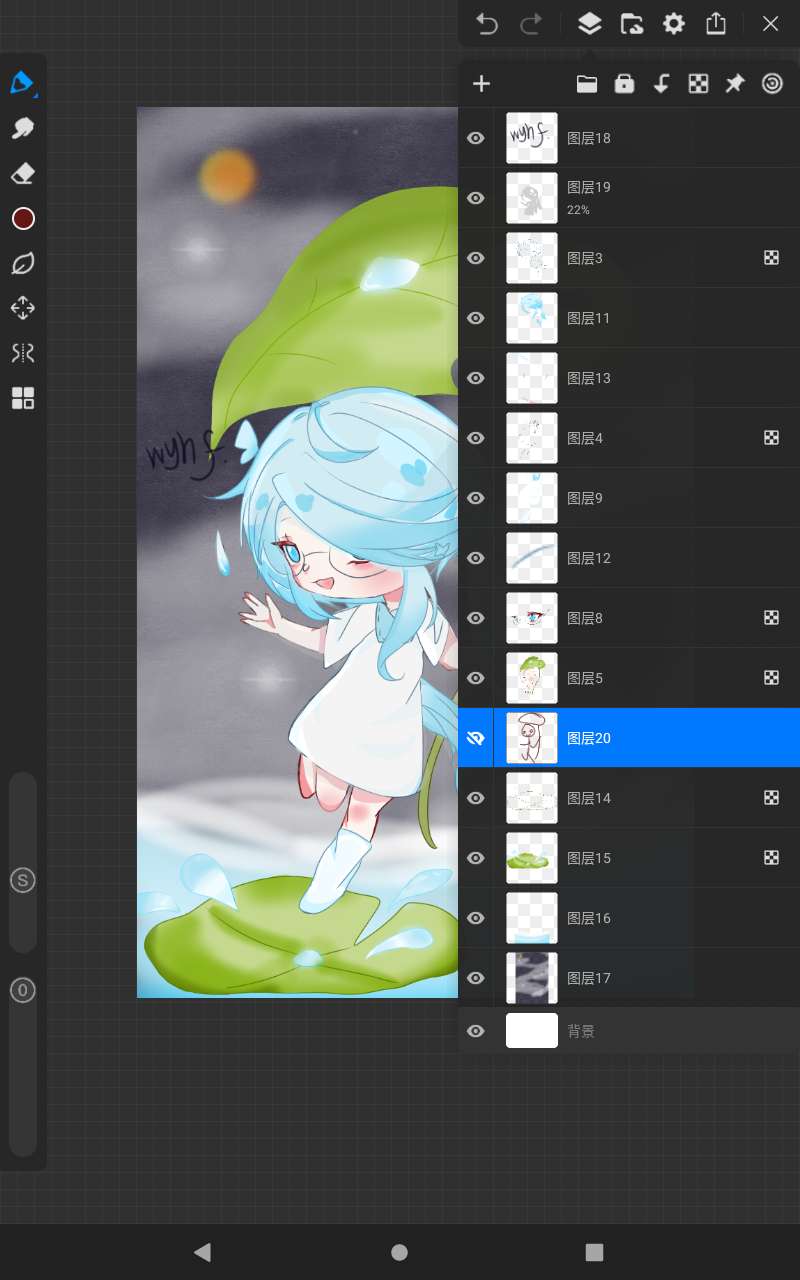Select the brush tool in left toolbar
This screenshot has height=1280, width=800.
coord(22,82)
